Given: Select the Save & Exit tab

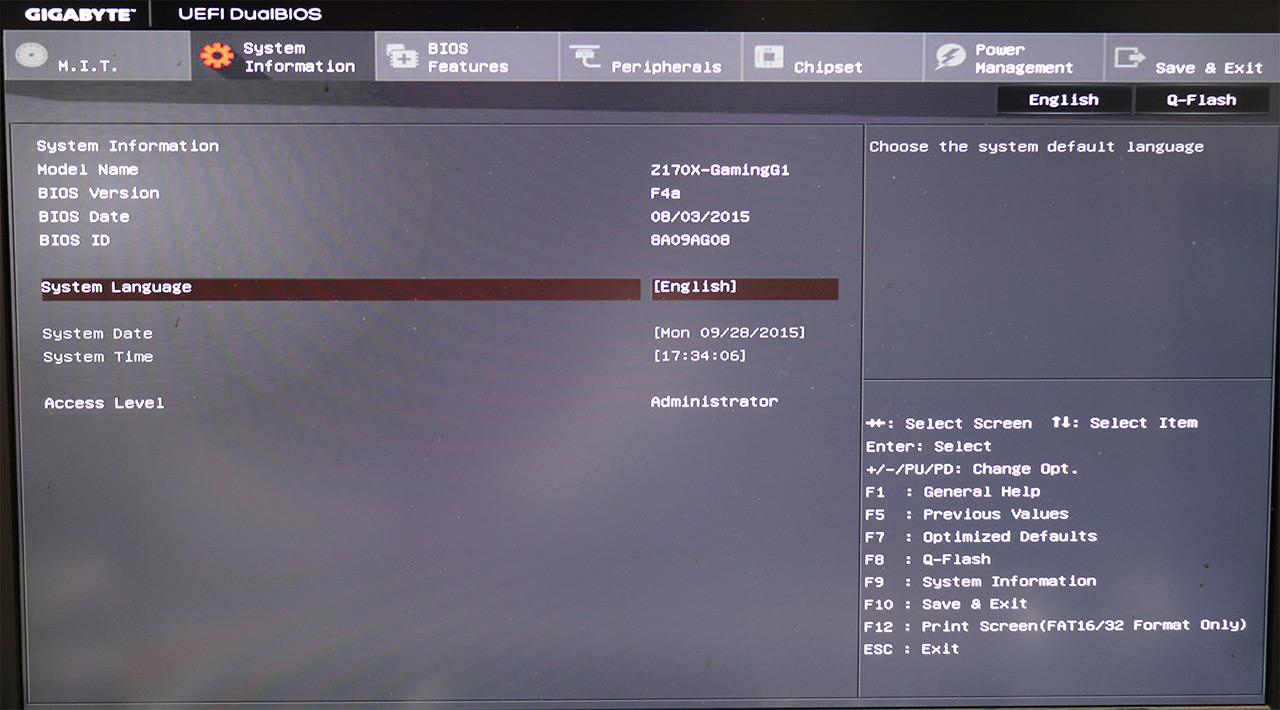Looking at the screenshot, I should [x=1192, y=56].
